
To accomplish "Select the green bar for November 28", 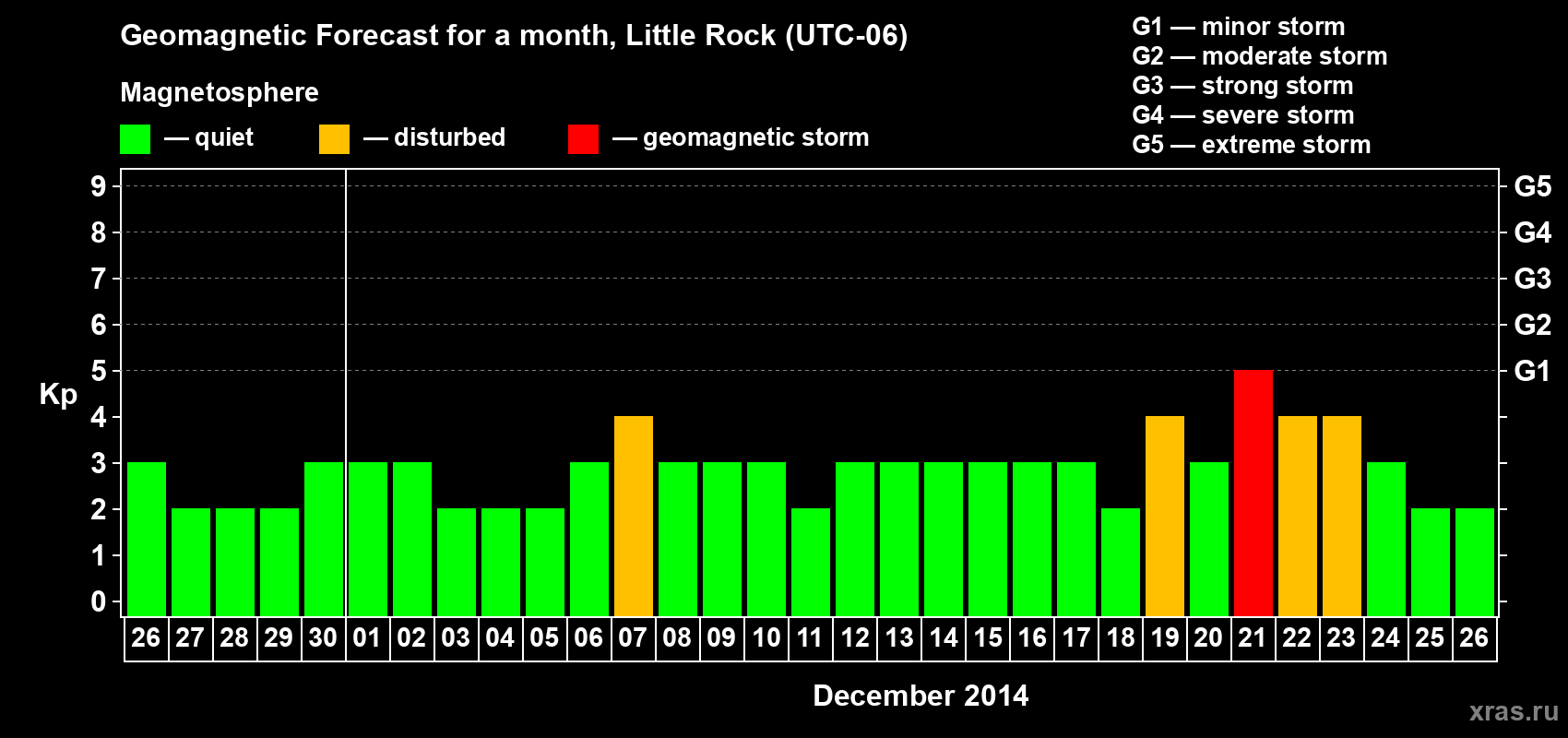I will click(x=235, y=562).
